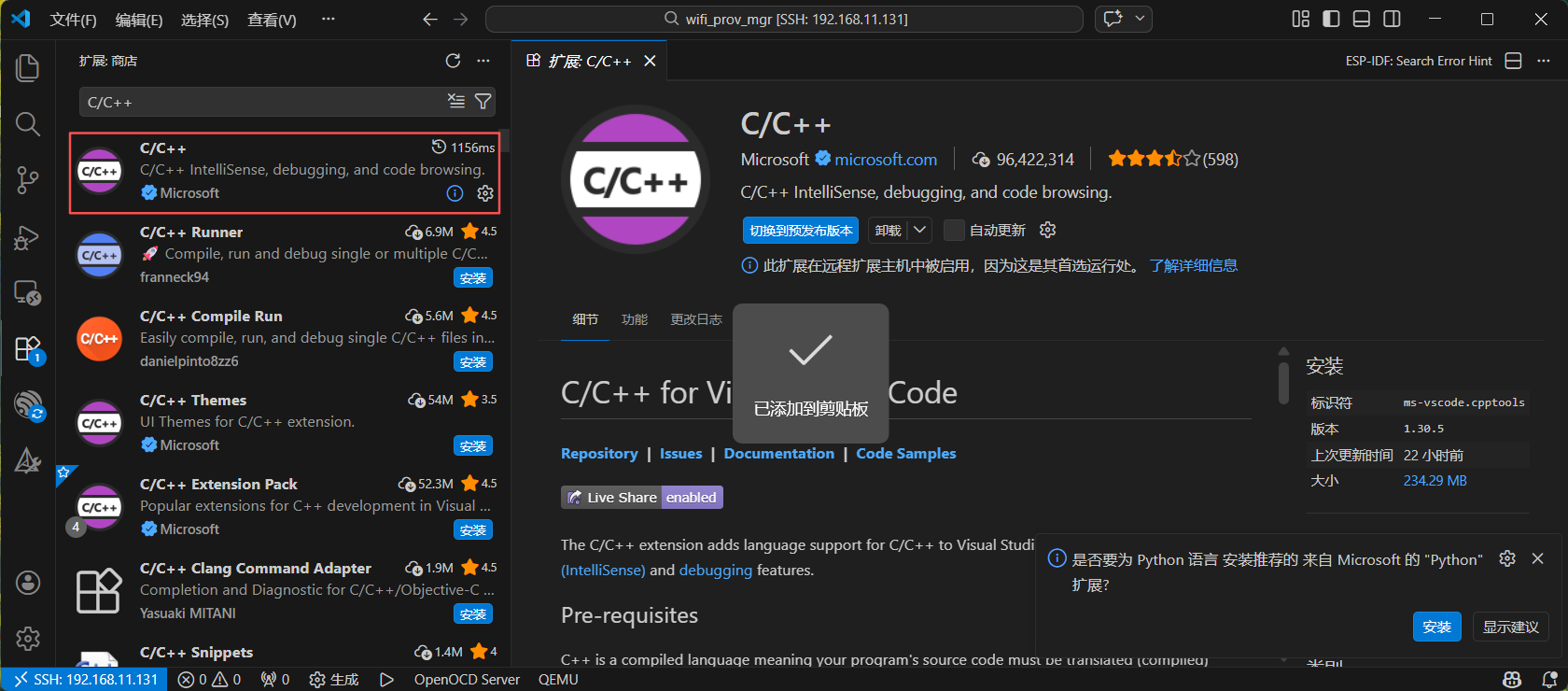Open more editor actions ellipsis
This screenshot has height=691, width=1568.
(1544, 61)
